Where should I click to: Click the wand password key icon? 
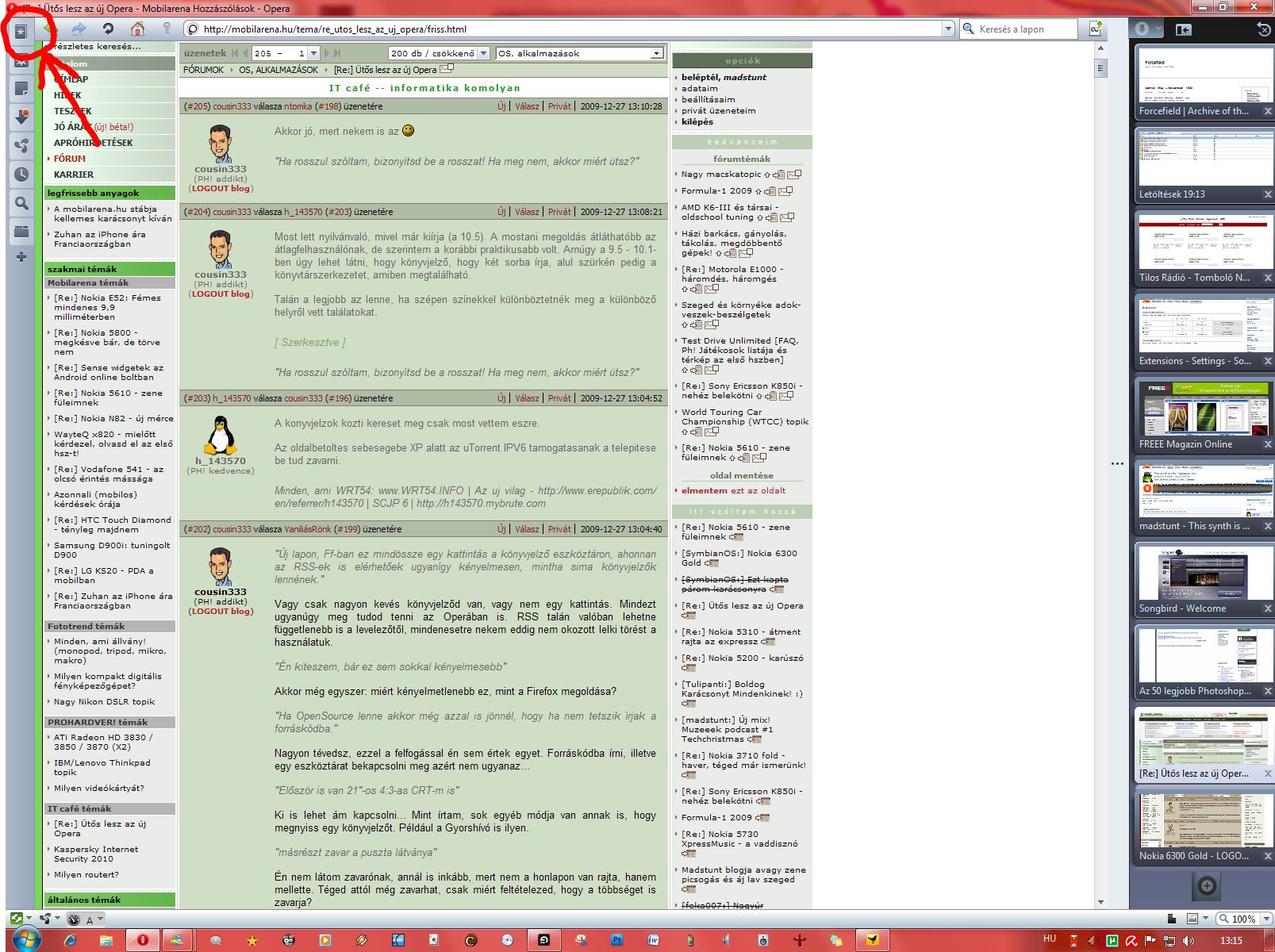[x=167, y=29]
